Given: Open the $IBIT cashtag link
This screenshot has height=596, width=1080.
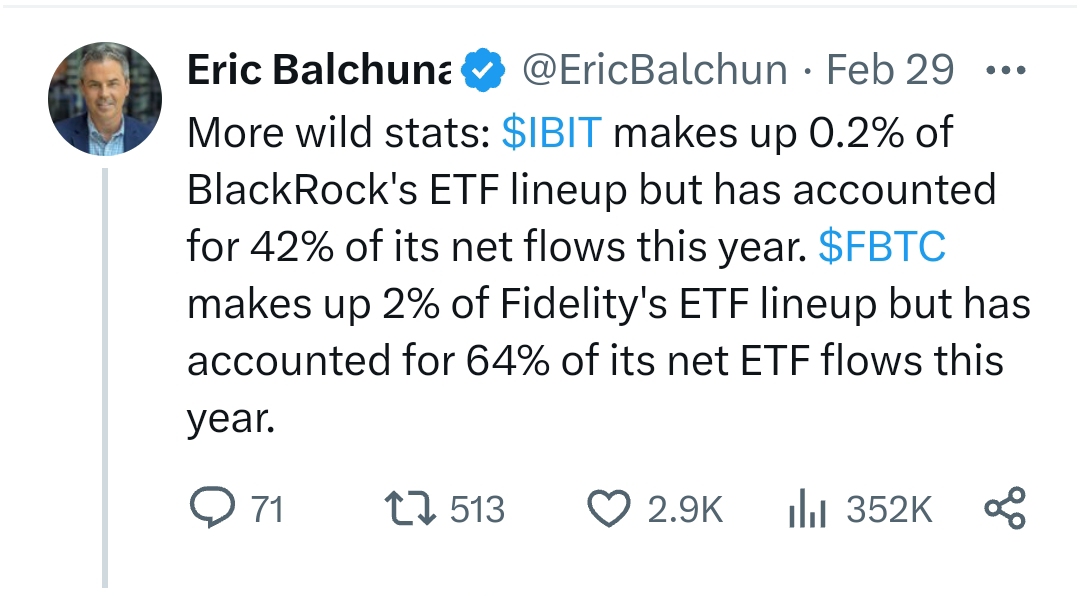Looking at the screenshot, I should (550, 133).
